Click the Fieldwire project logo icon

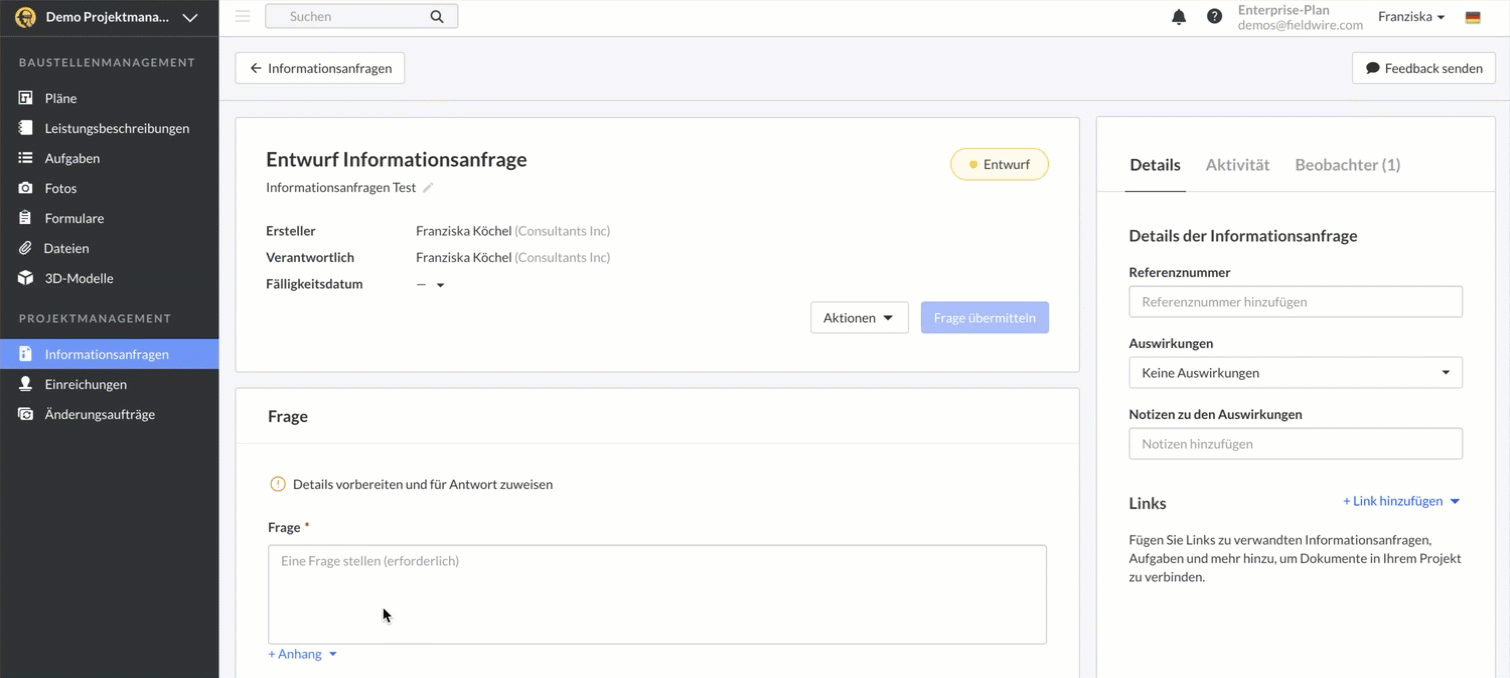[25, 17]
